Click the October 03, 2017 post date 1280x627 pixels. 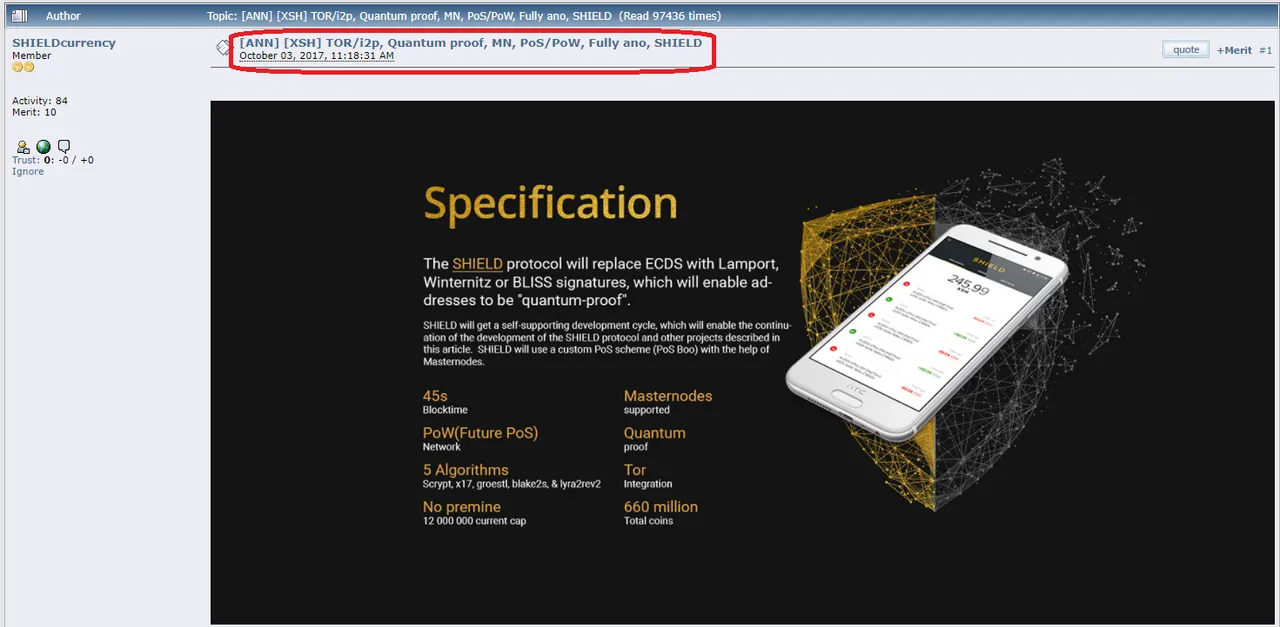point(316,56)
